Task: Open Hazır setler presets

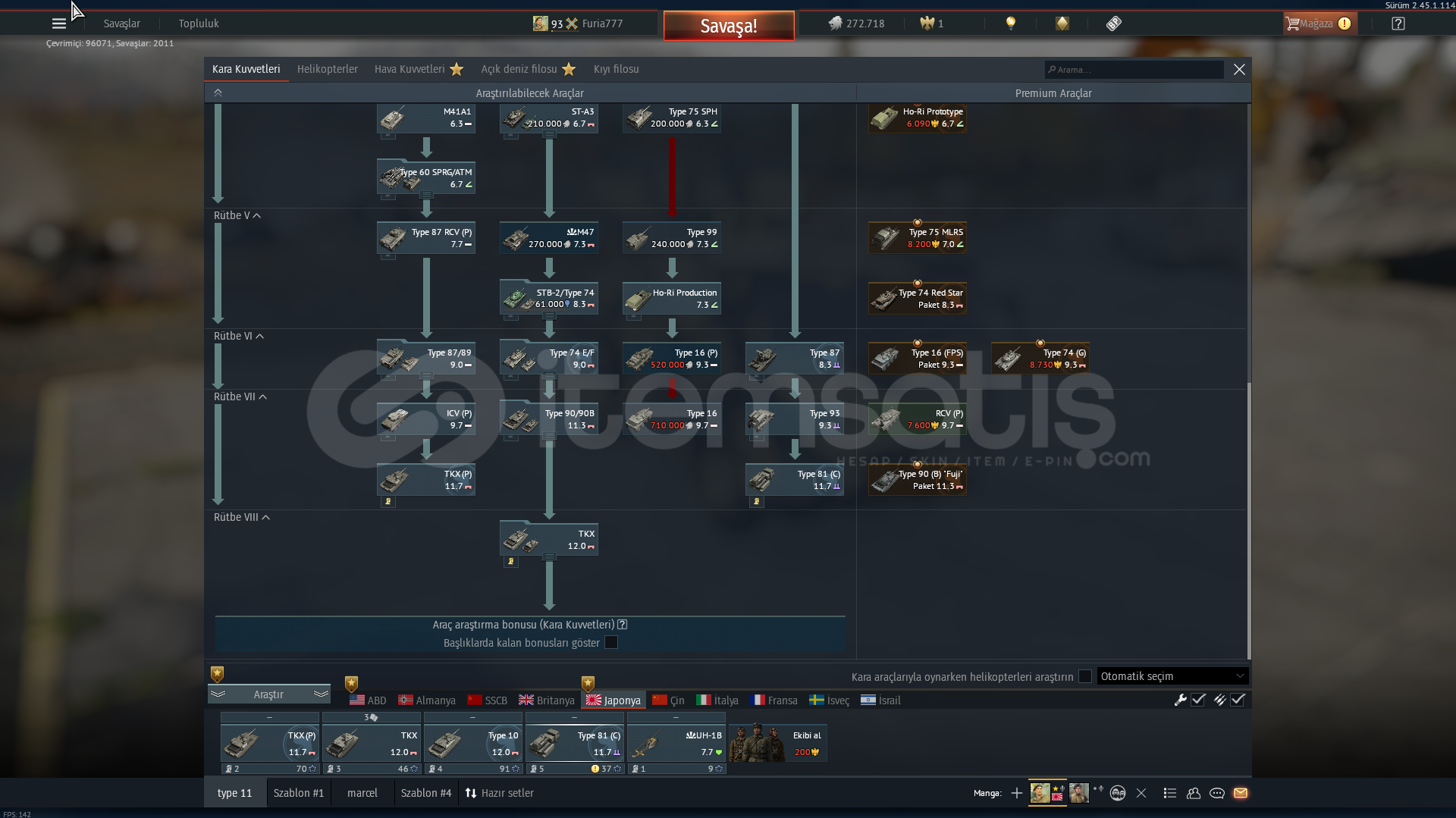Action: (x=499, y=793)
